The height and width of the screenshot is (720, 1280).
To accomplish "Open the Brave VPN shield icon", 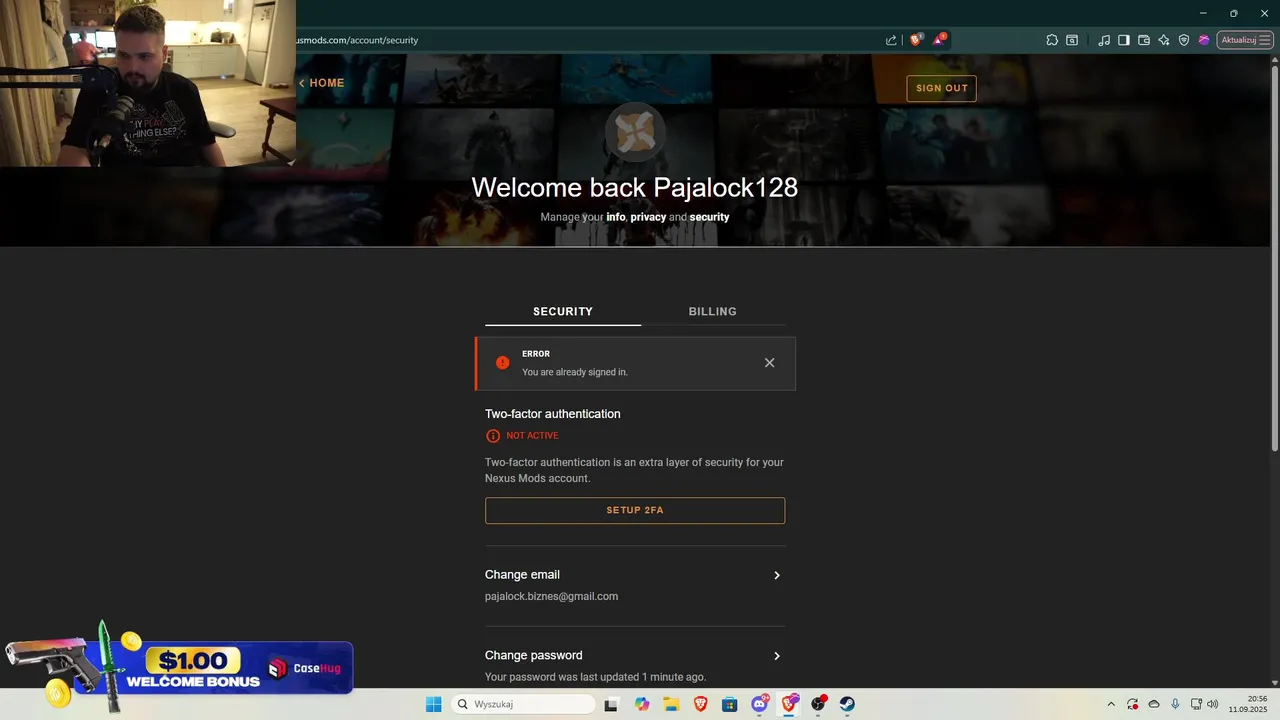I will click(x=1184, y=40).
